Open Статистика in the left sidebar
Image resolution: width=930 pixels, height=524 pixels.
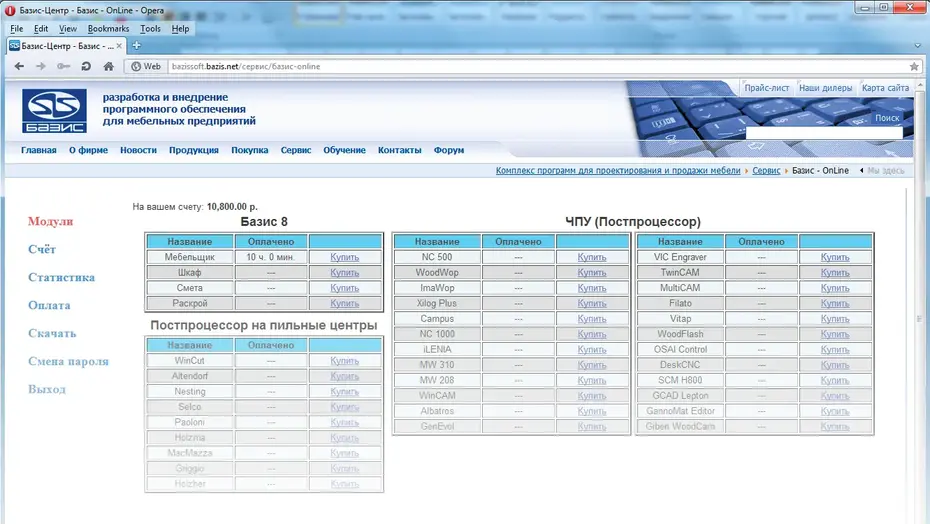(61, 277)
